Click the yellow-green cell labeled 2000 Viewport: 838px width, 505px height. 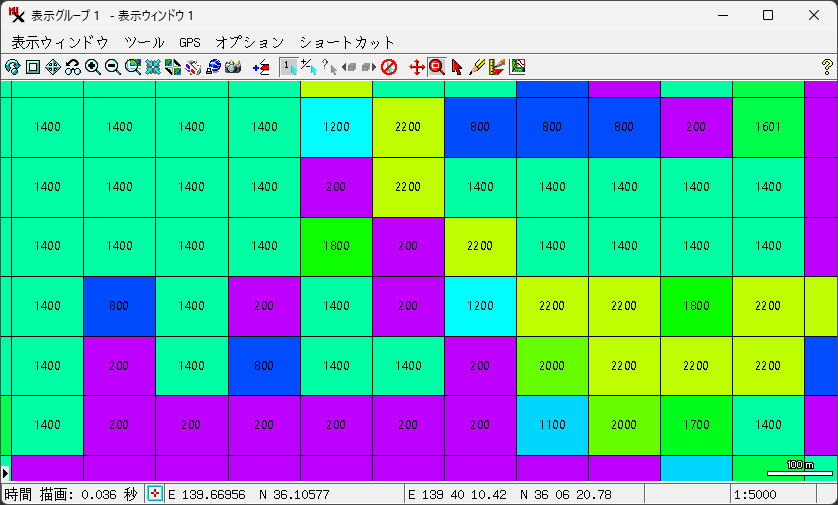(552, 366)
